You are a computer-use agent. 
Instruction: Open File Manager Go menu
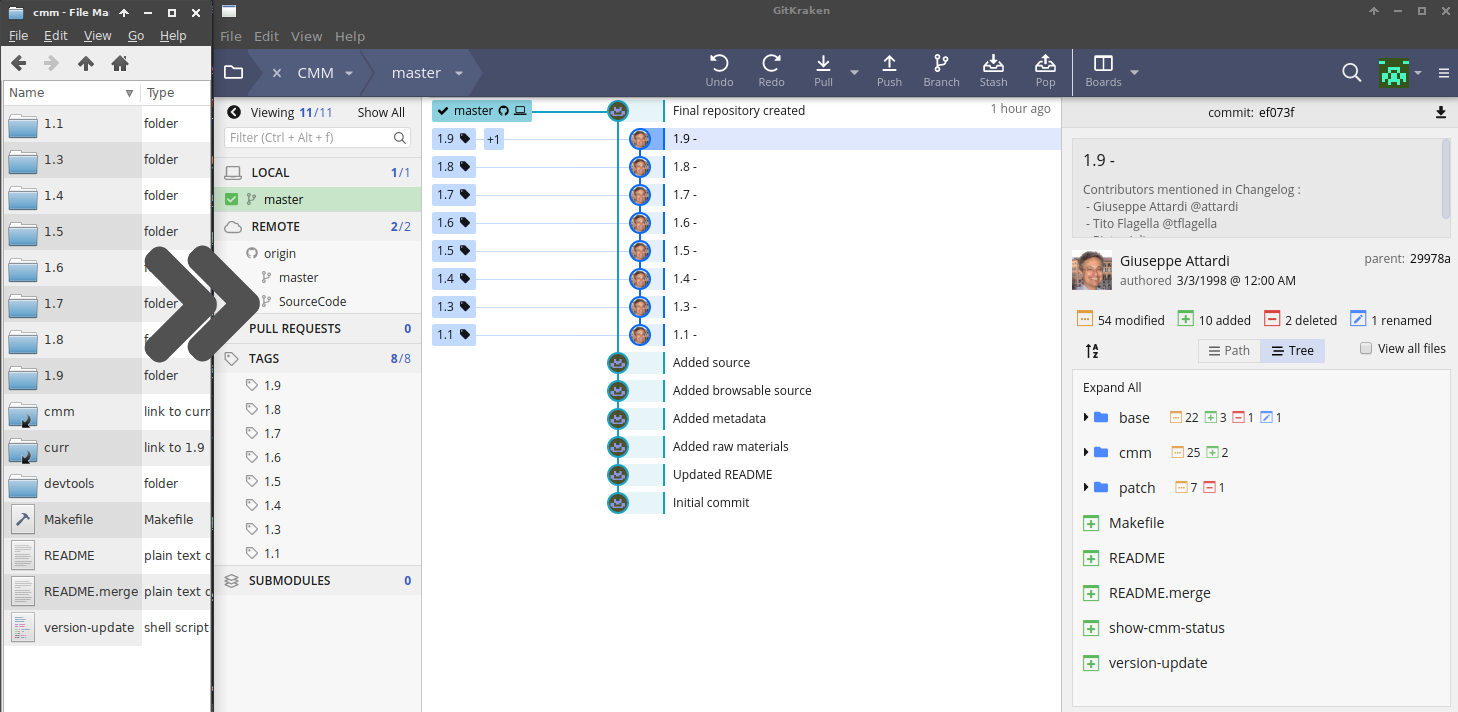(136, 35)
